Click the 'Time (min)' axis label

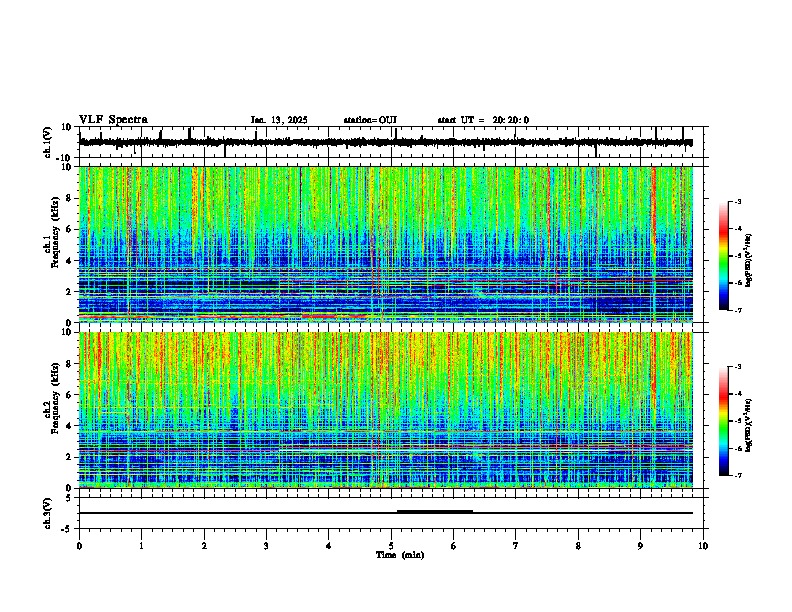click(x=400, y=555)
